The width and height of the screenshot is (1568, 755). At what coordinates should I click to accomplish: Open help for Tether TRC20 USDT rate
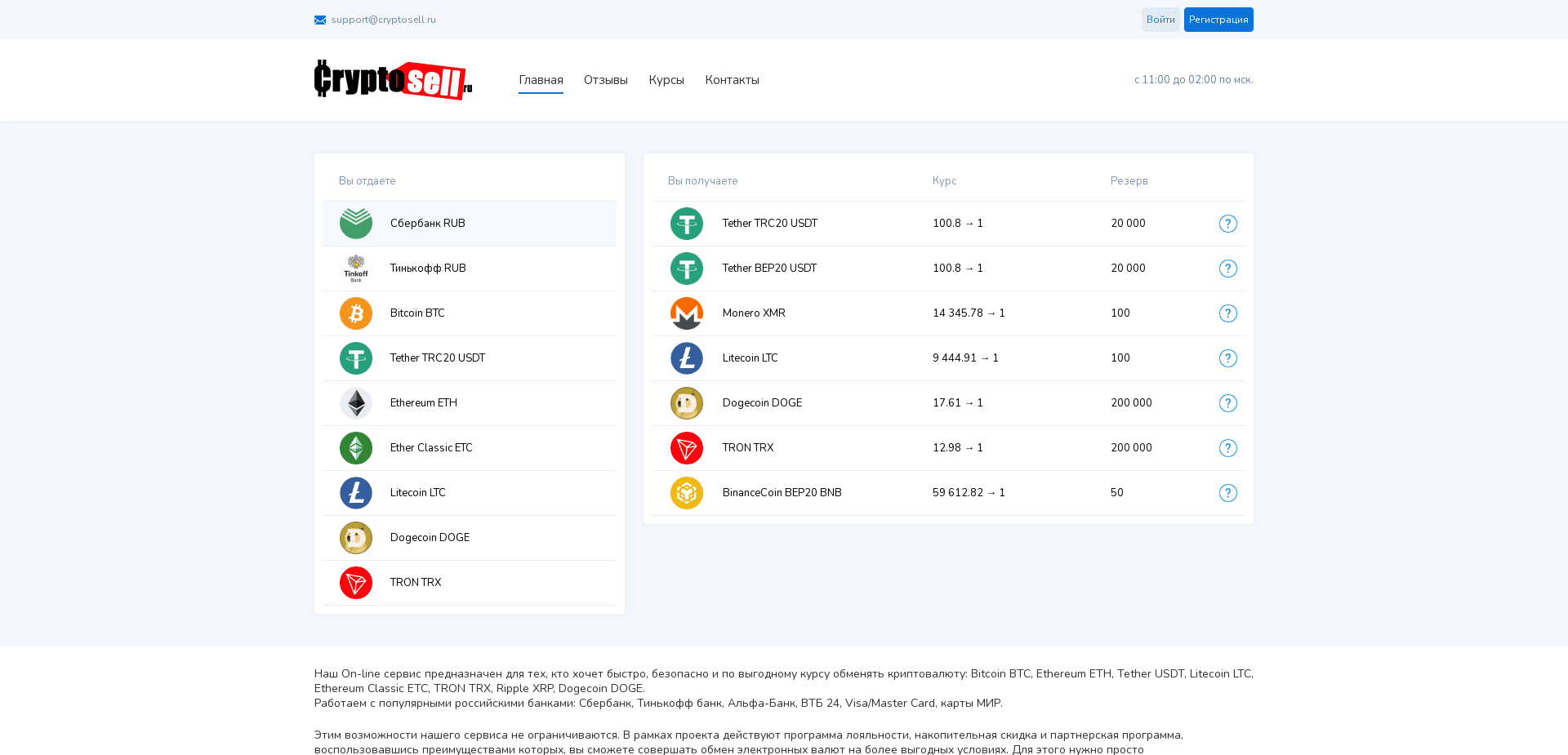[x=1227, y=223]
